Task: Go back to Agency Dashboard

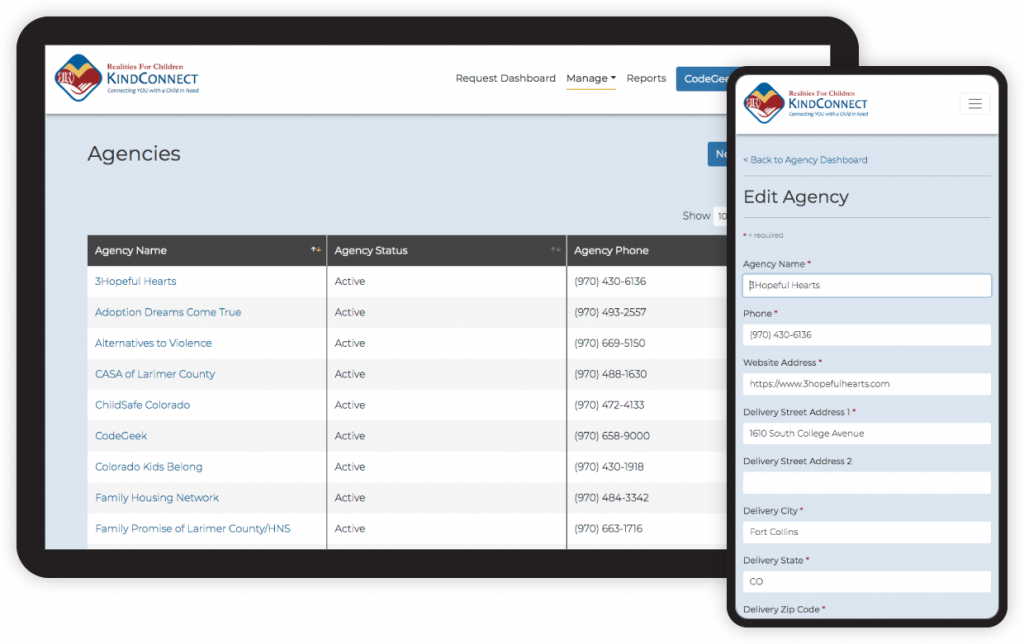Action: pos(805,160)
